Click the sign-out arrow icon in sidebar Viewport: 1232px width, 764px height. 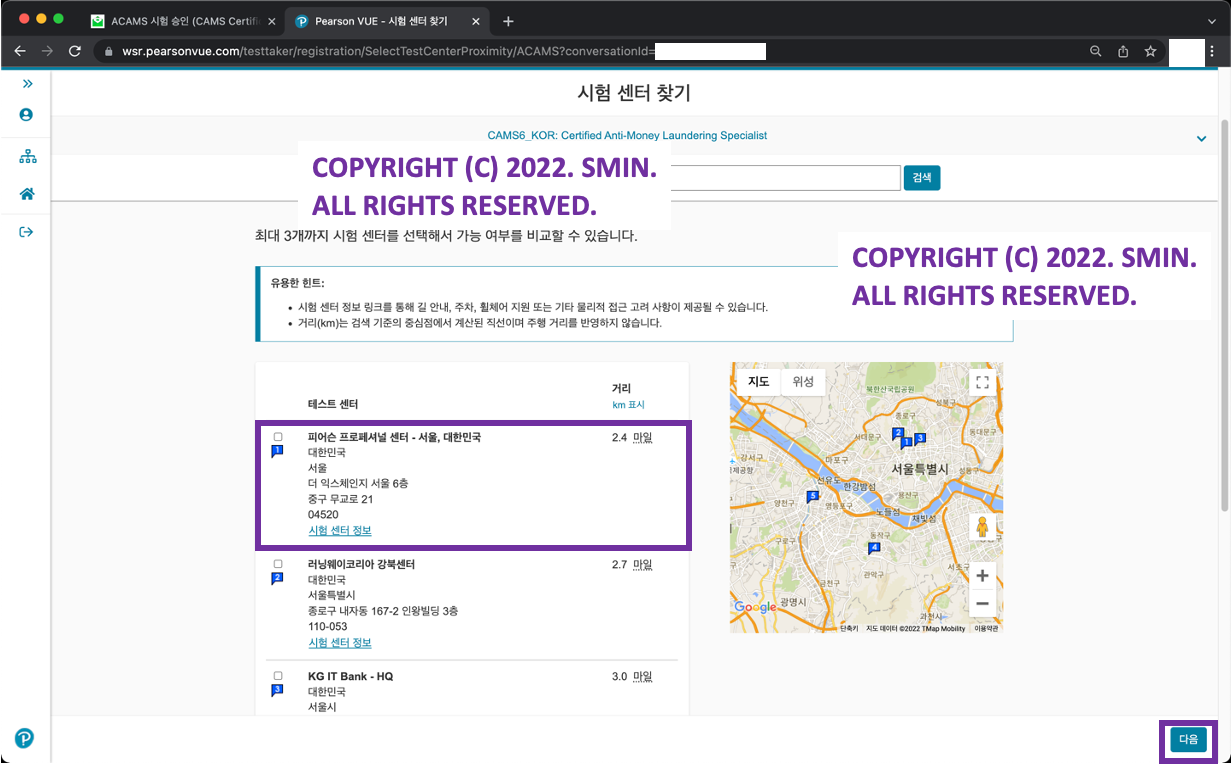[26, 232]
